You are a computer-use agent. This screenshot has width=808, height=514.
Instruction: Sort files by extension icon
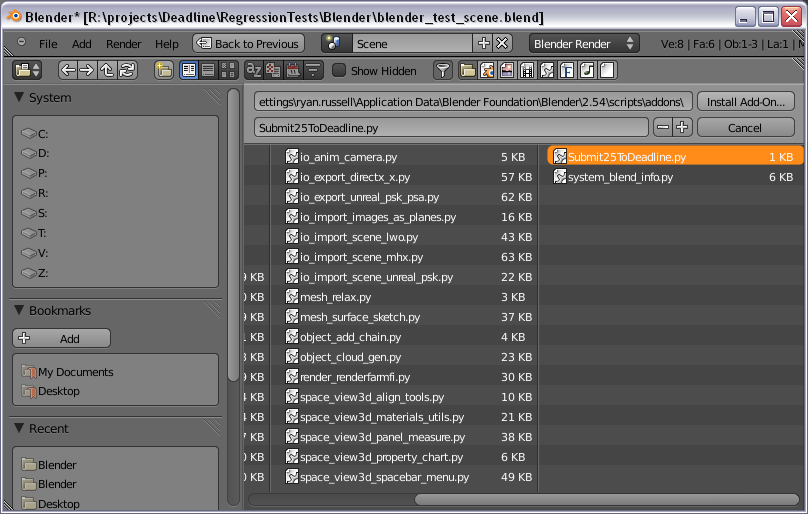(x=273, y=70)
